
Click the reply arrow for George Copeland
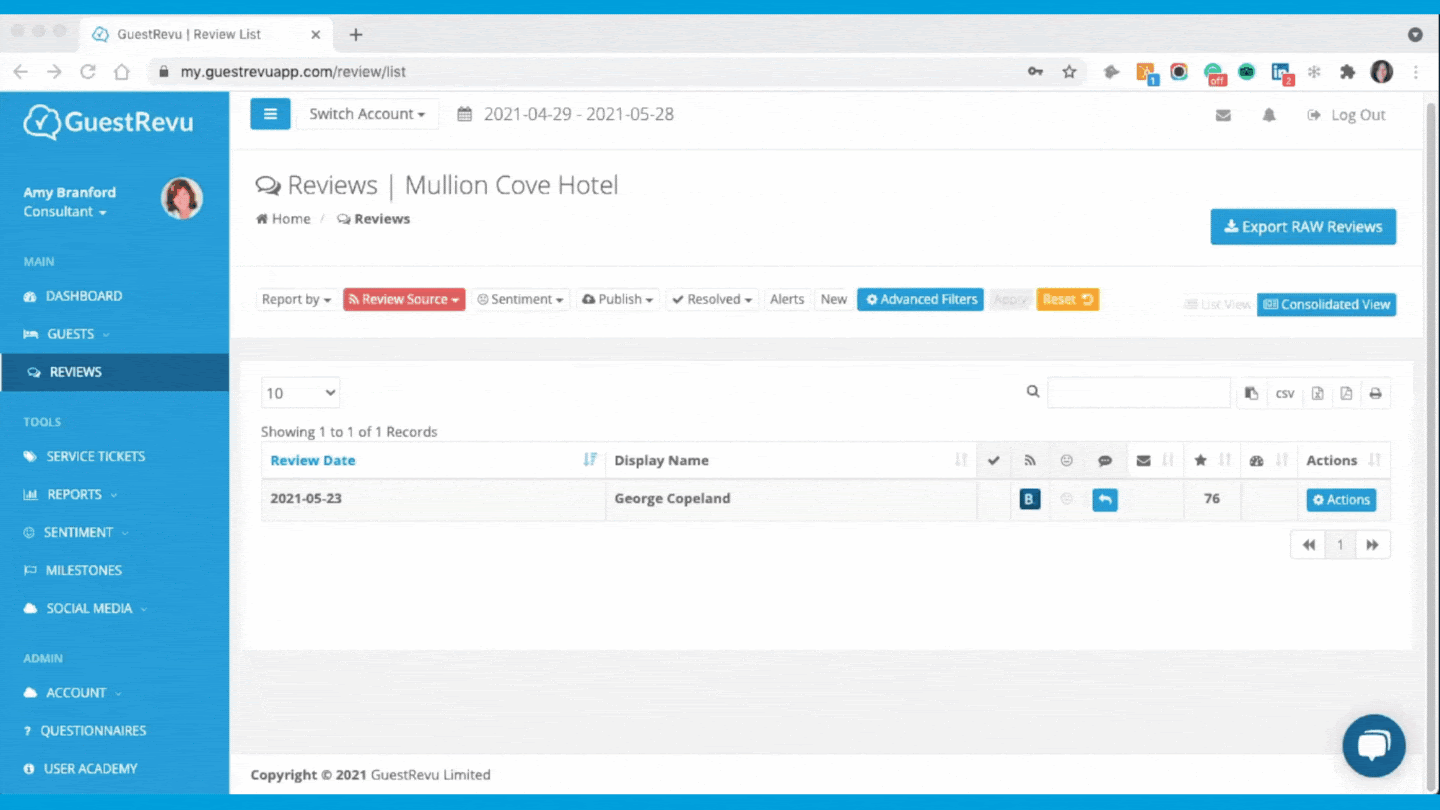(1105, 499)
